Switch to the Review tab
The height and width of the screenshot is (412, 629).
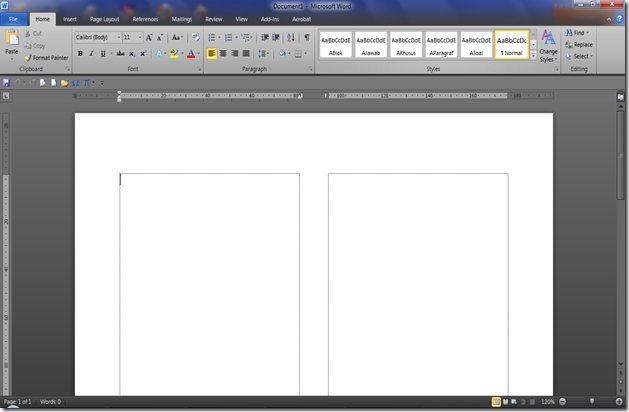click(213, 19)
